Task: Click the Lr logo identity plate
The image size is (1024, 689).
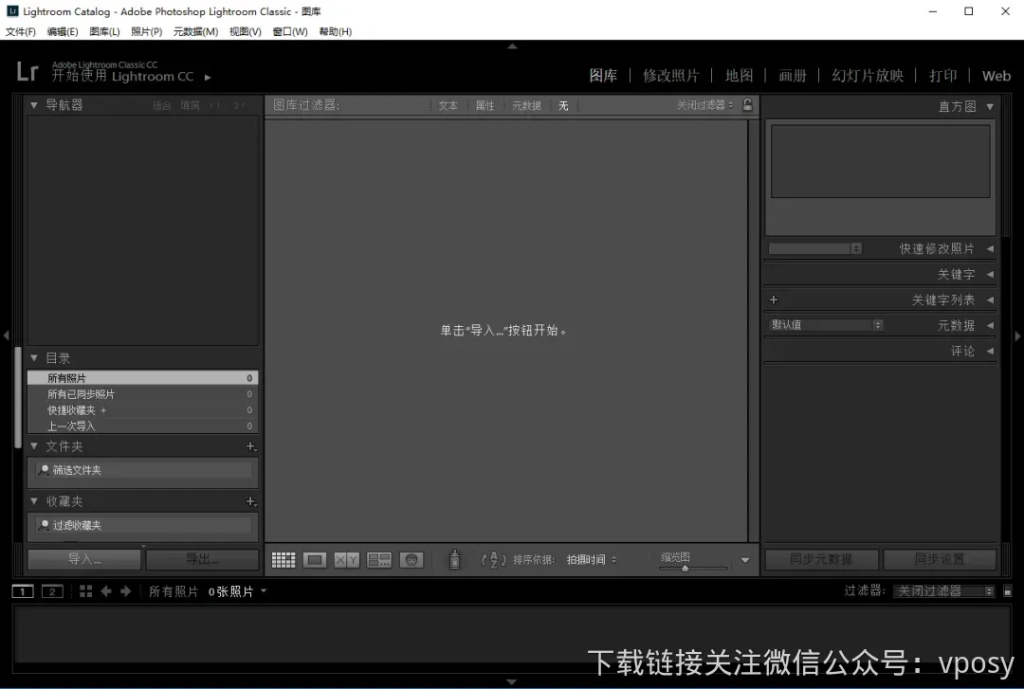Action: coord(27,71)
